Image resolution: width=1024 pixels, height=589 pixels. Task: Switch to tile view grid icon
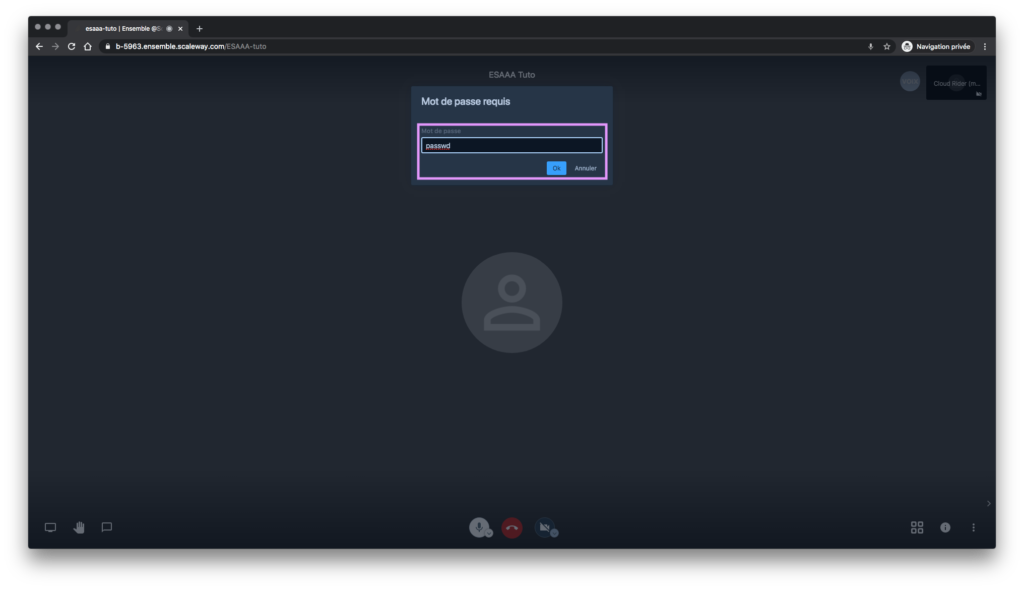[x=917, y=528]
